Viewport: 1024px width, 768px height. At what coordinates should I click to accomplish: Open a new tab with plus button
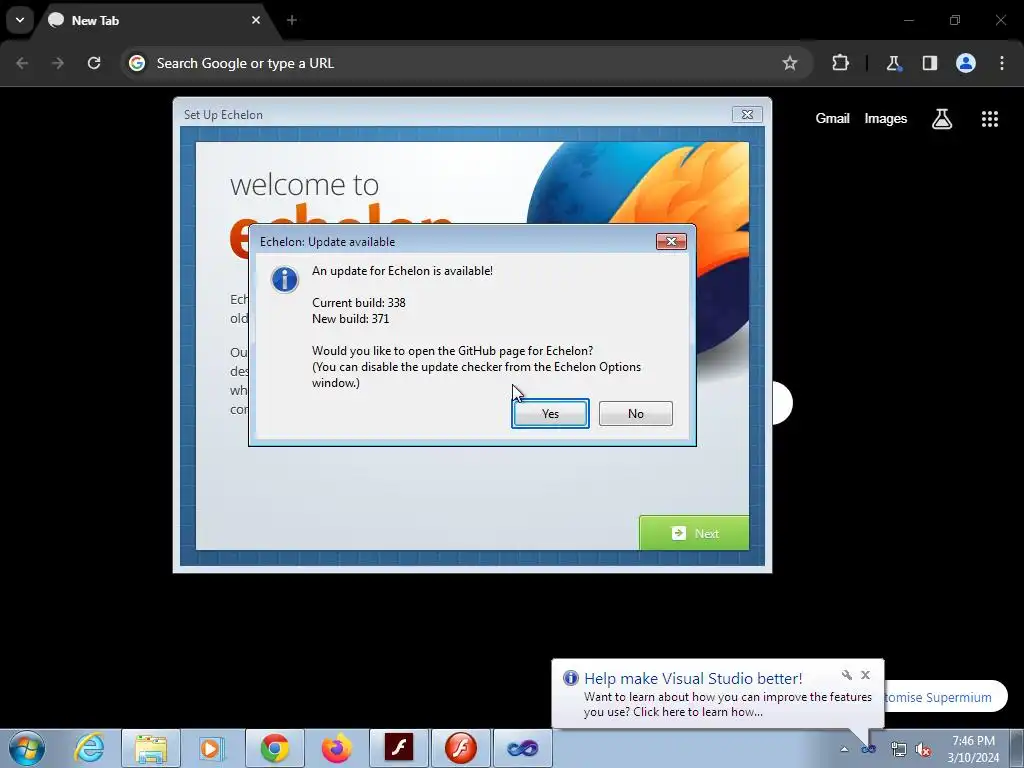click(292, 20)
